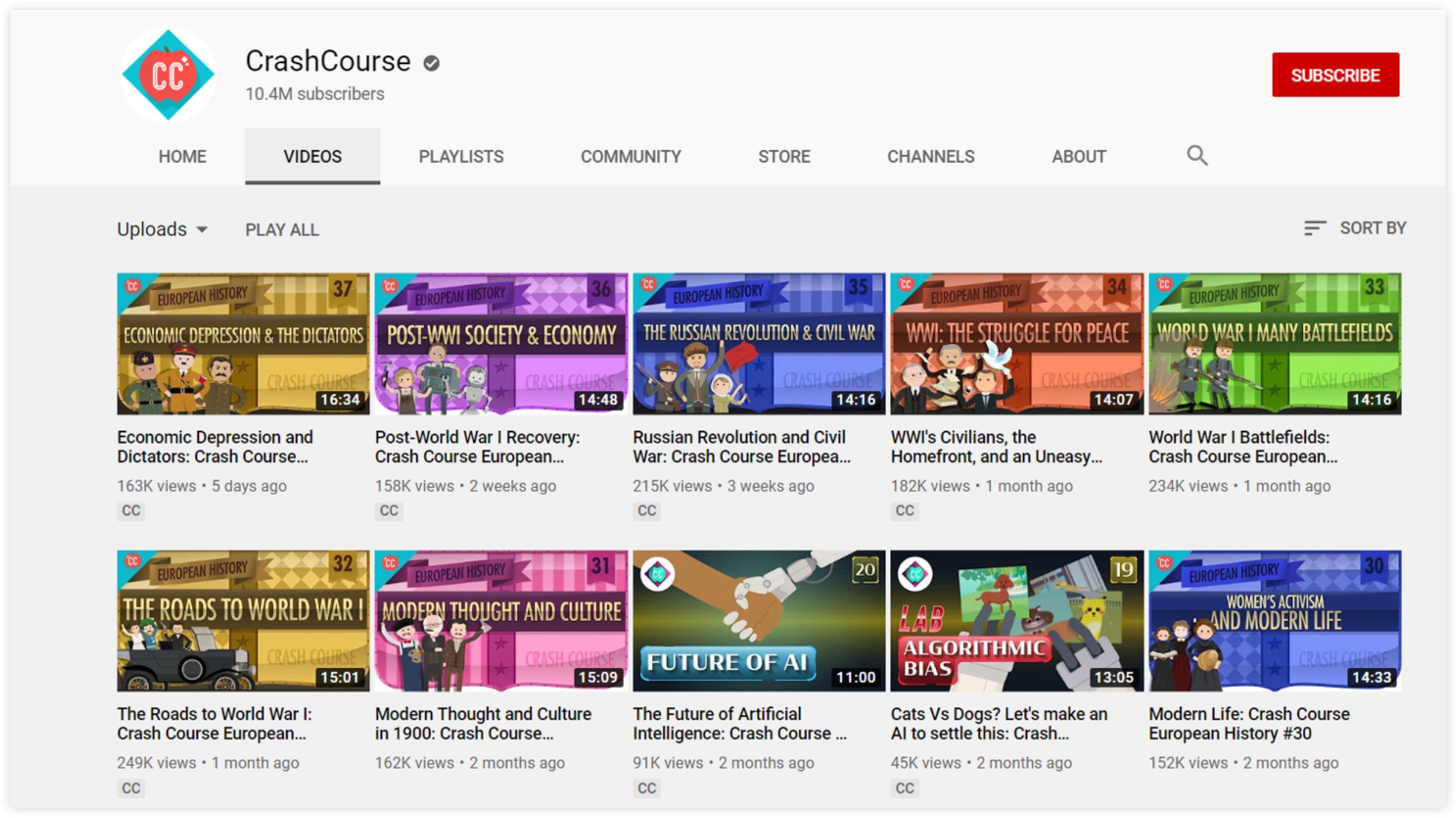Open the STORE tab
This screenshot has width=1456, height=818.
point(784,157)
